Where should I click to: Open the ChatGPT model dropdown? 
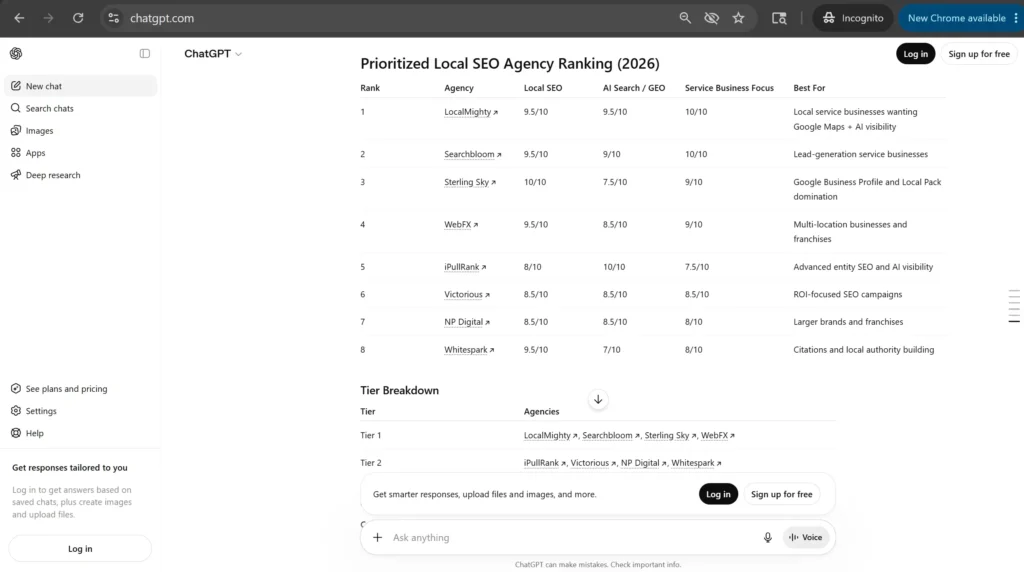click(213, 54)
